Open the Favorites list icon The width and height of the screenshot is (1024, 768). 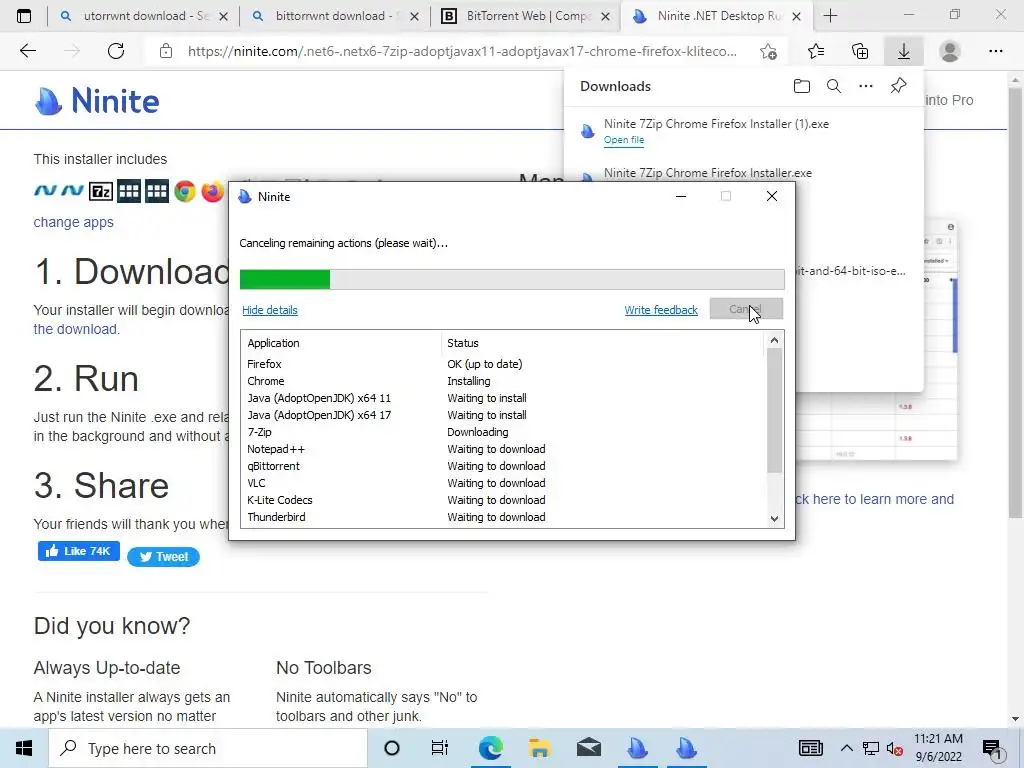pyautogui.click(x=816, y=51)
